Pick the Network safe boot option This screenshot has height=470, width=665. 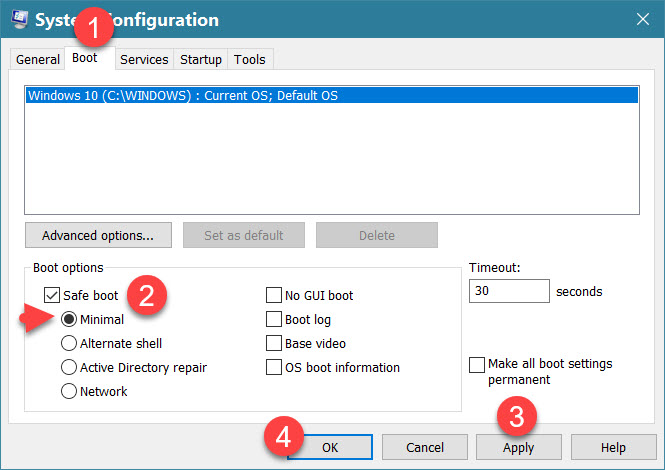[69, 391]
